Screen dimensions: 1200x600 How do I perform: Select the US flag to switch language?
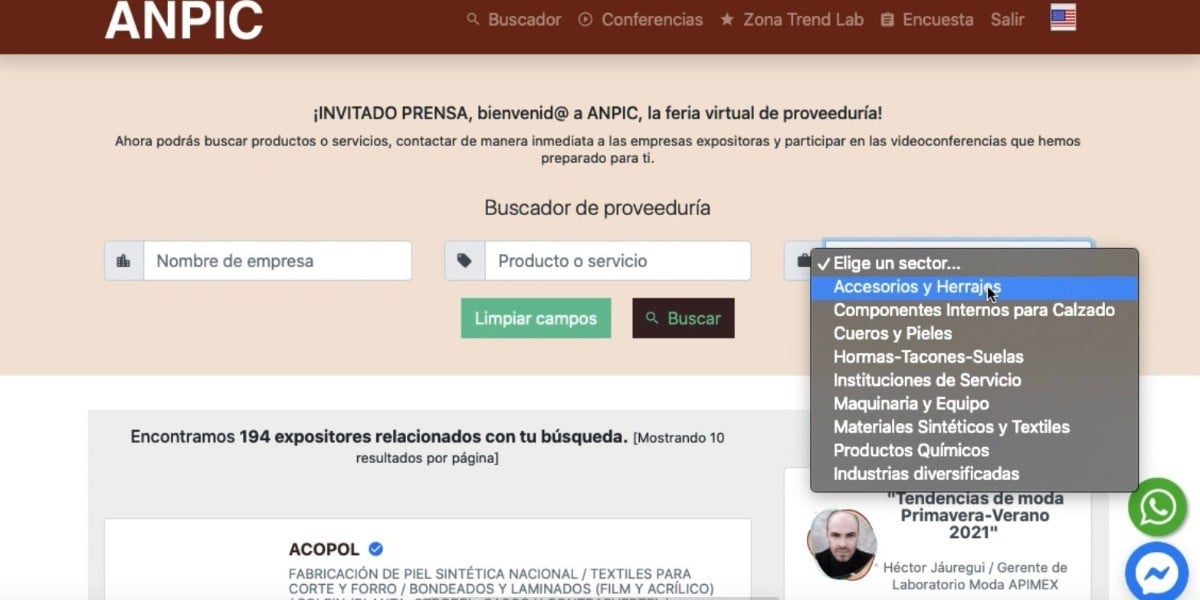pos(1061,17)
